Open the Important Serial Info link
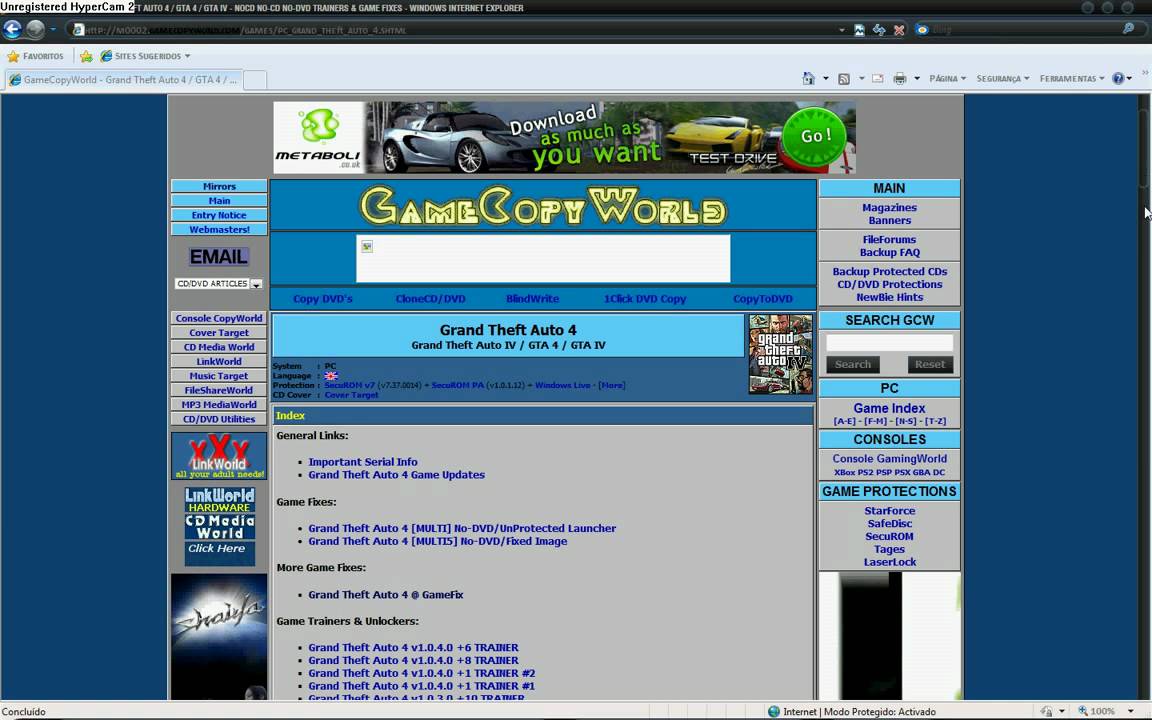1152x720 pixels. pos(363,462)
